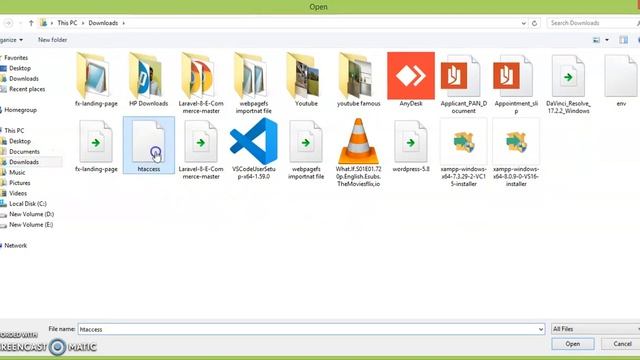
Task: Select the Laravel-8-E-Commerce-master folder
Action: 201,83
